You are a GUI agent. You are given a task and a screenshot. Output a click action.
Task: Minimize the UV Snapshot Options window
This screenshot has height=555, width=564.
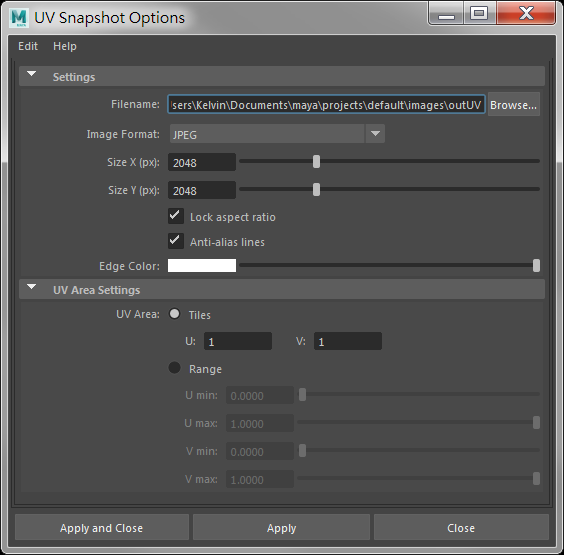tap(446, 14)
